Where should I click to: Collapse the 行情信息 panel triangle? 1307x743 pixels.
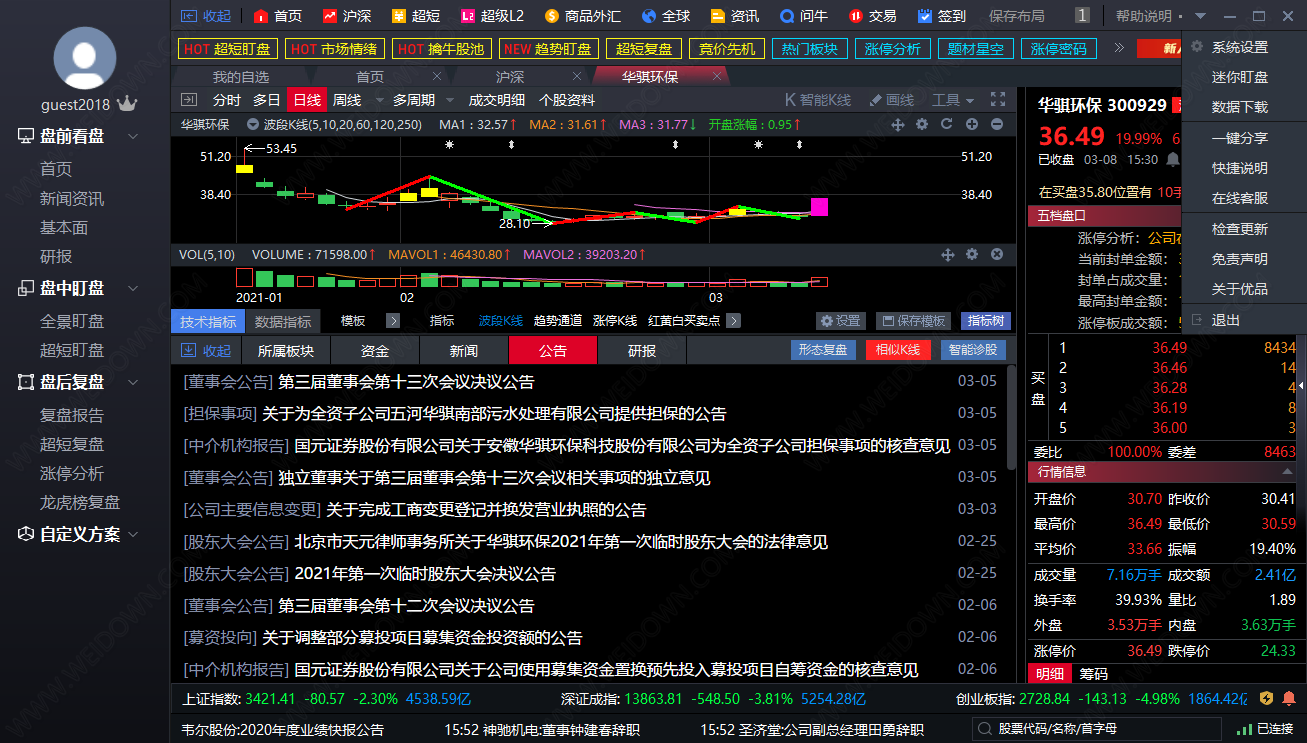coord(1287,472)
